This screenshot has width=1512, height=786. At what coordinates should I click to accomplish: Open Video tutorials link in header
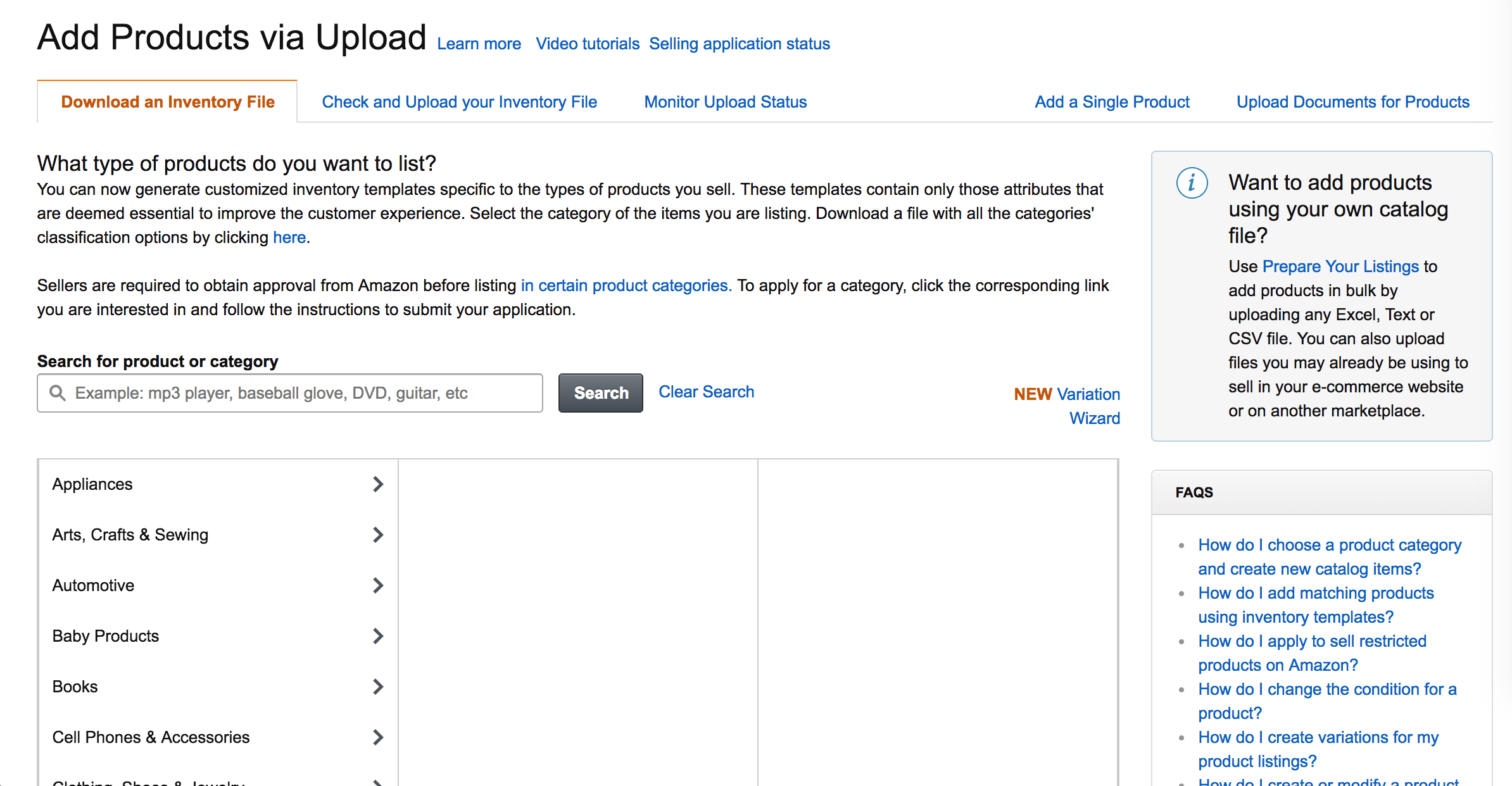click(587, 44)
